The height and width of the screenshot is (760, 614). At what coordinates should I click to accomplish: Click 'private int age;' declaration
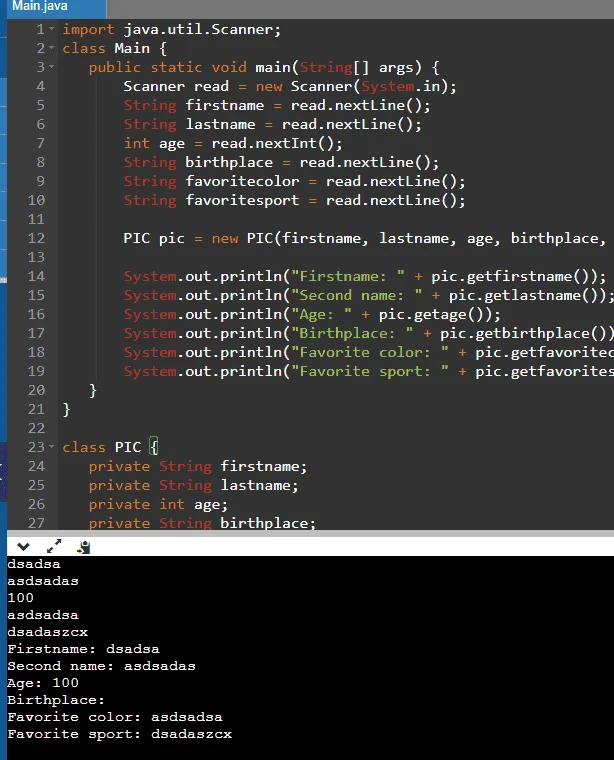[x=158, y=504]
